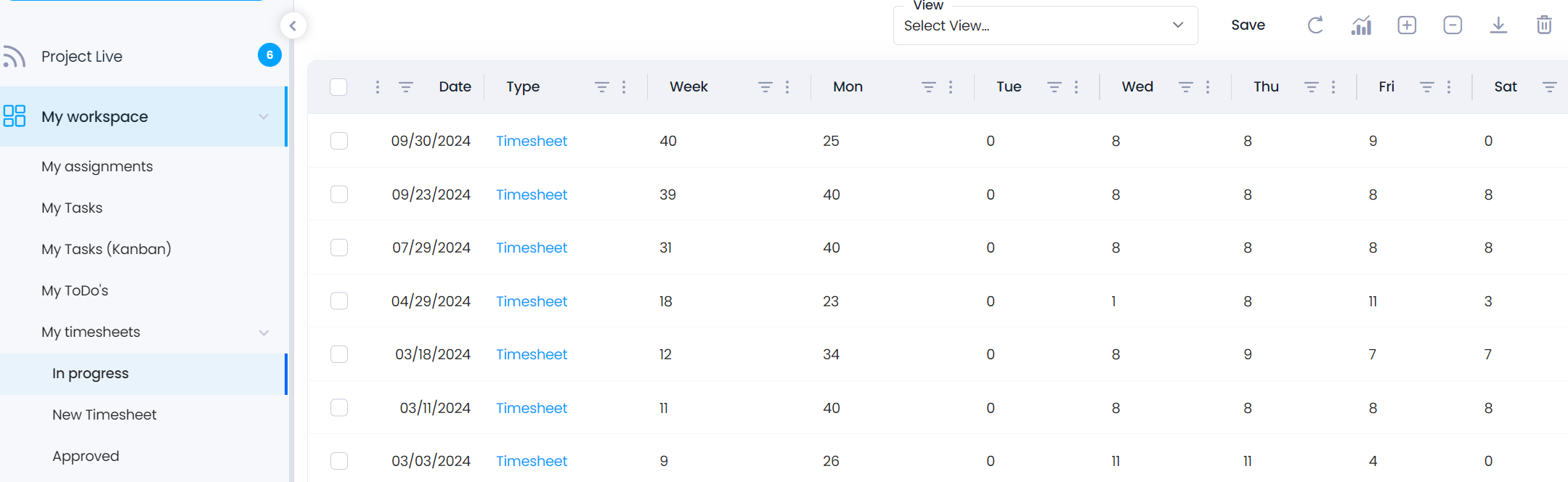Image resolution: width=1568 pixels, height=482 pixels.
Task: Open My ToDo's
Action: coord(75,290)
